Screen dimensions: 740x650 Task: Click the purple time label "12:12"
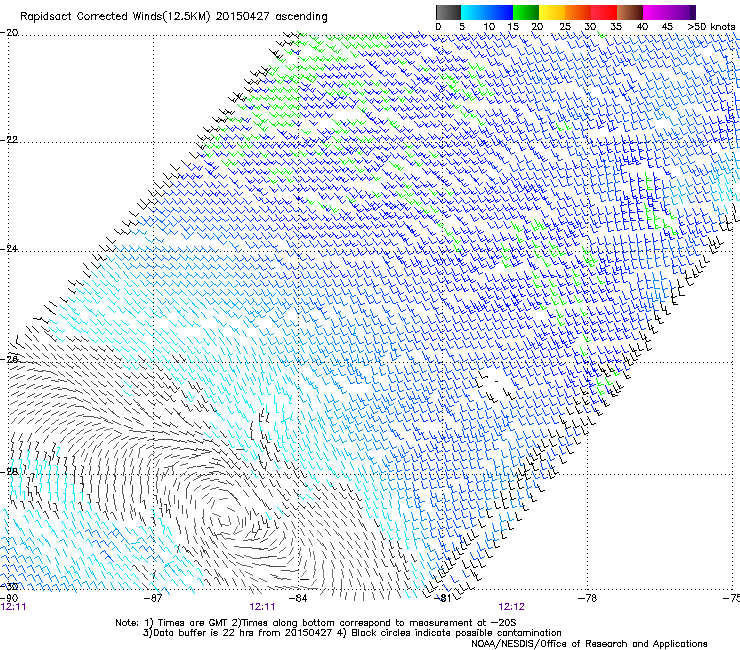click(x=512, y=607)
